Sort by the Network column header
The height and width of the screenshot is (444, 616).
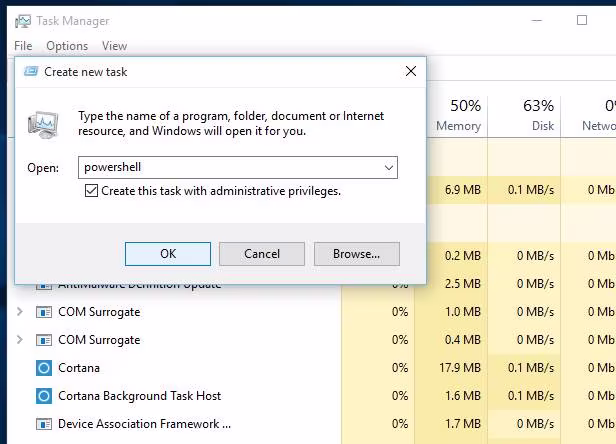click(x=588, y=116)
